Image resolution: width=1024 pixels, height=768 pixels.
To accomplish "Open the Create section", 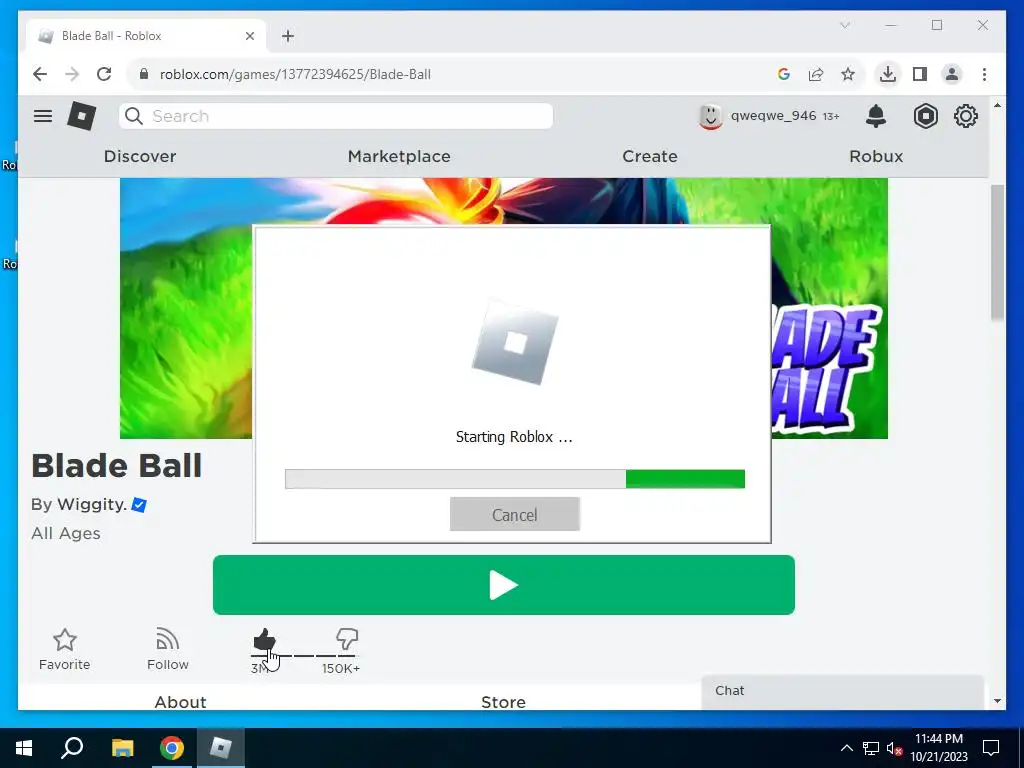I will (x=650, y=156).
